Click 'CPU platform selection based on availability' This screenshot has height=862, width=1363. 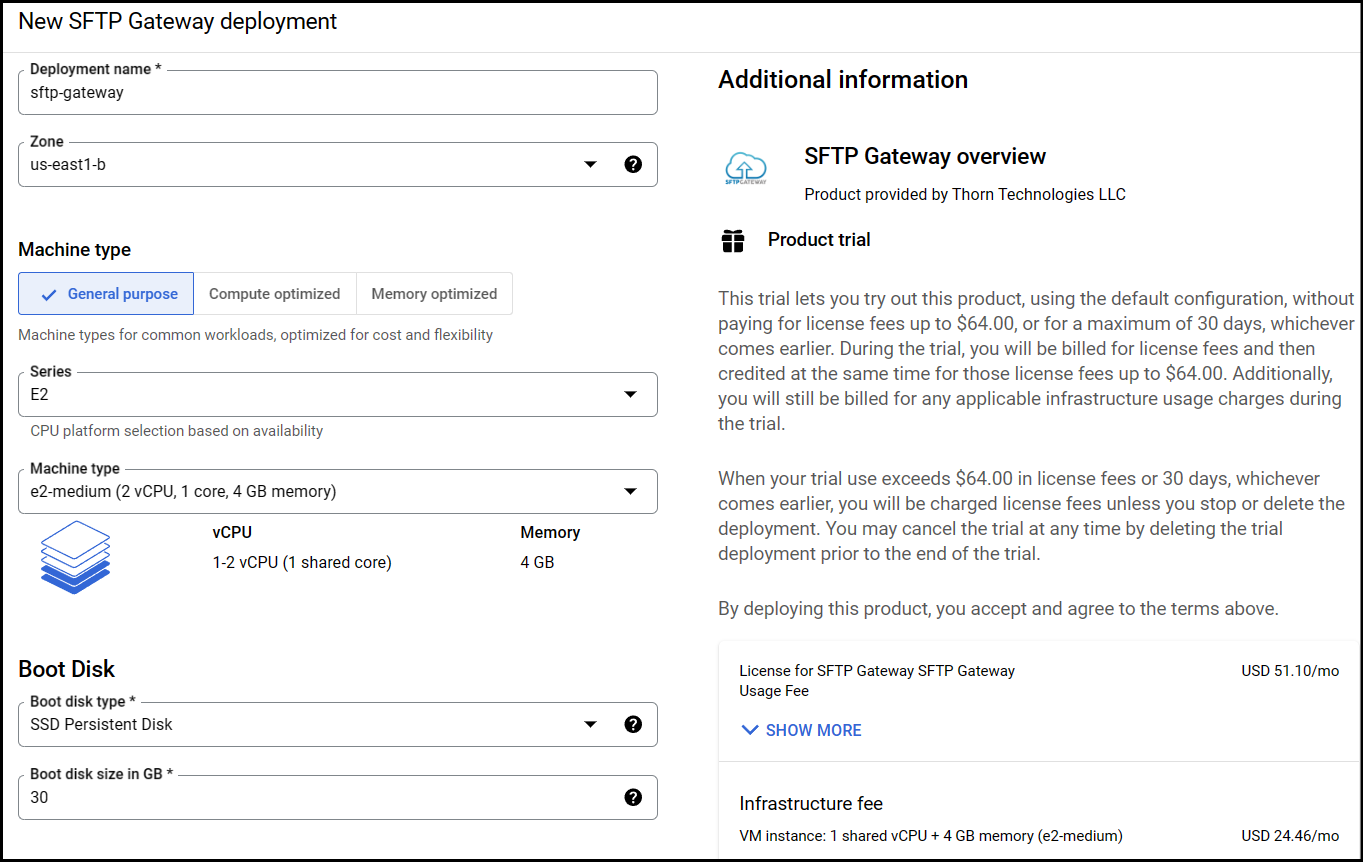tap(177, 431)
